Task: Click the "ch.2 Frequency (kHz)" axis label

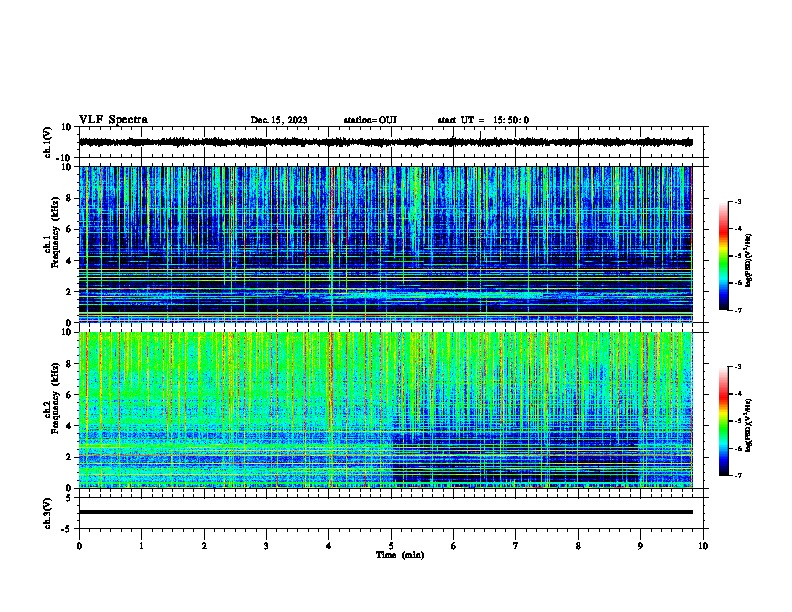Action: pos(52,398)
